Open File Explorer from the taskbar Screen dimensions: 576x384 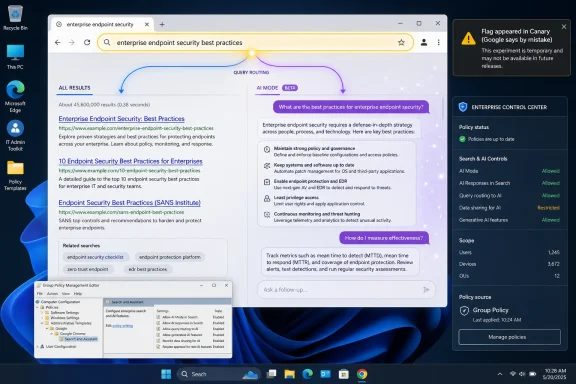[x=289, y=374]
